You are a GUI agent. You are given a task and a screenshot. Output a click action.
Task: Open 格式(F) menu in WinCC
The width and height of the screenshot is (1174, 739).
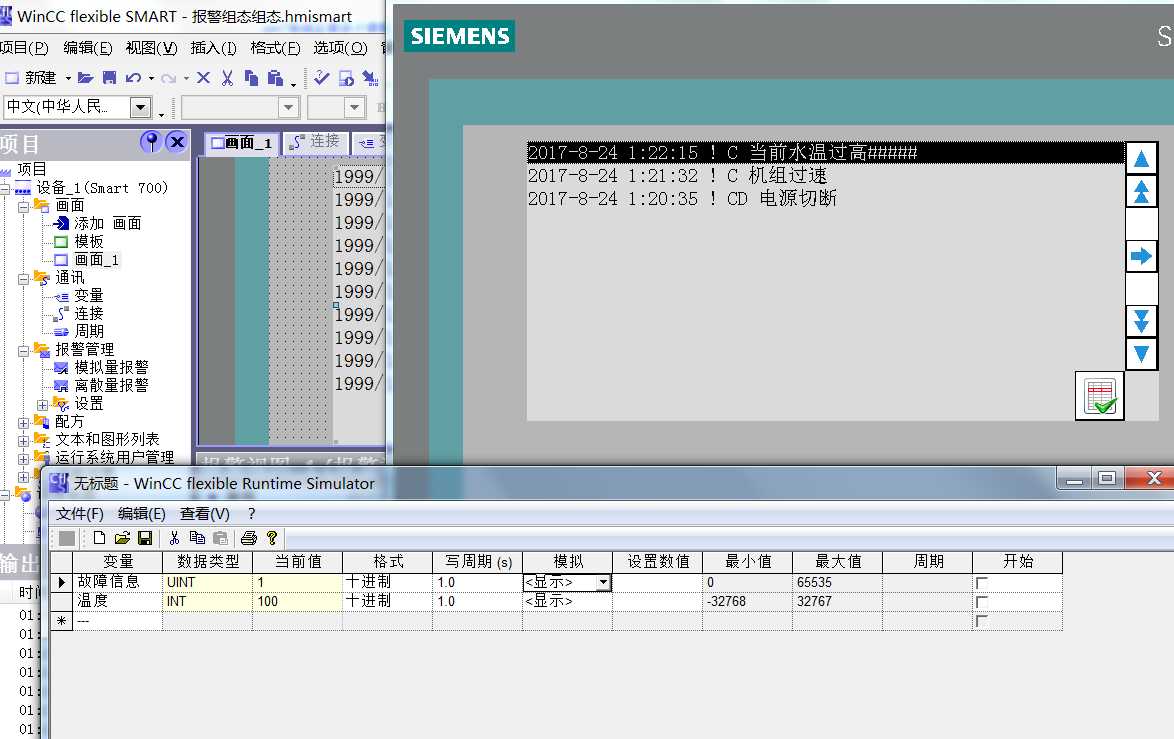click(x=276, y=48)
